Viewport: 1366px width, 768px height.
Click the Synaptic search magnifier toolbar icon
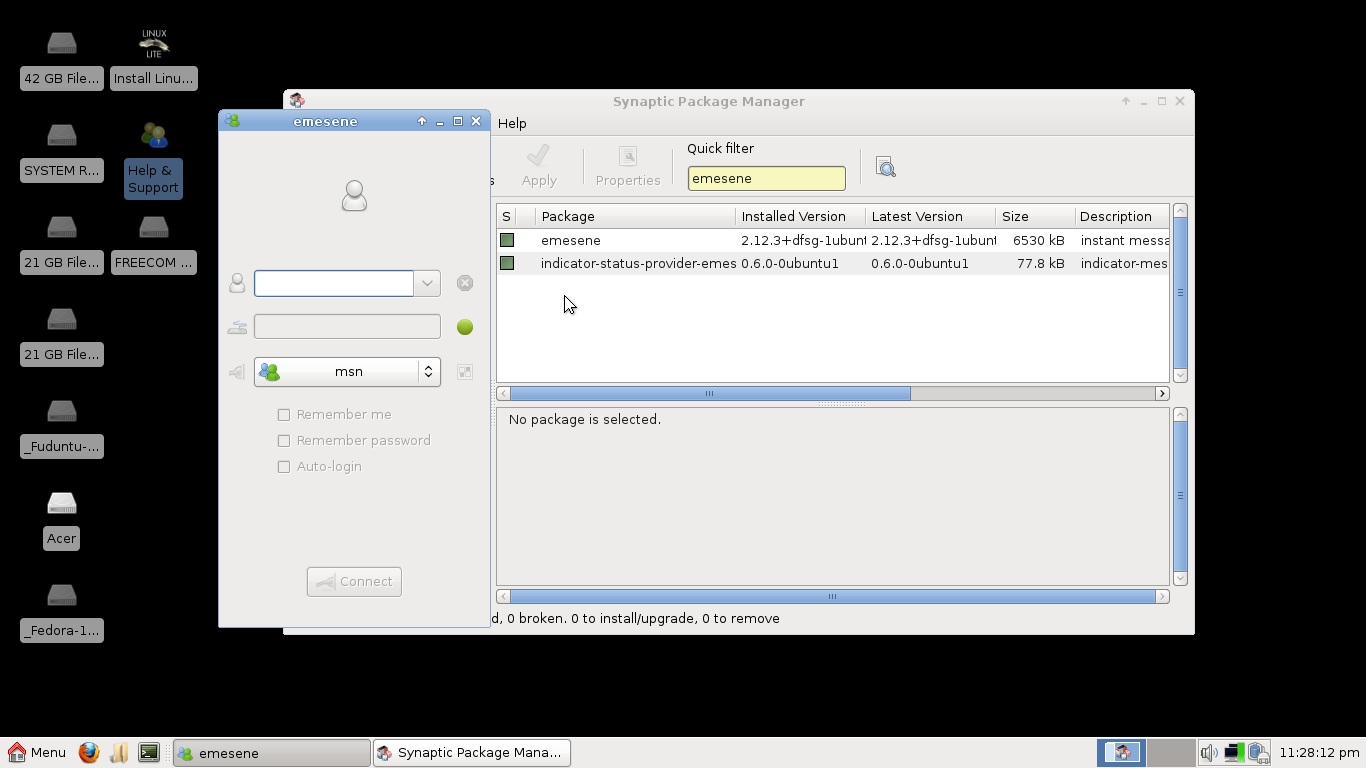[885, 166]
